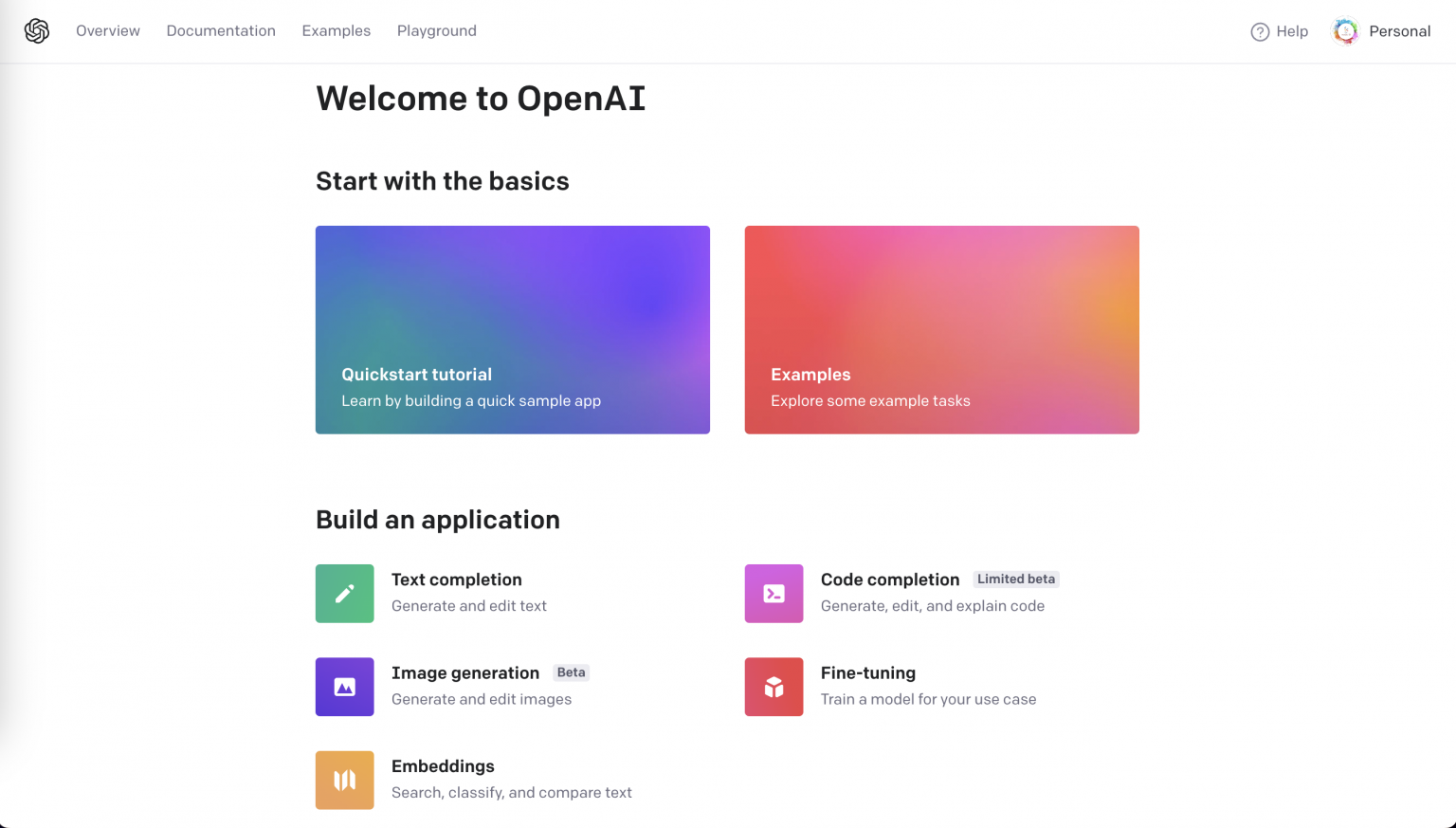Click the Help question mark icon
Viewport: 1456px width, 828px height.
point(1260,32)
